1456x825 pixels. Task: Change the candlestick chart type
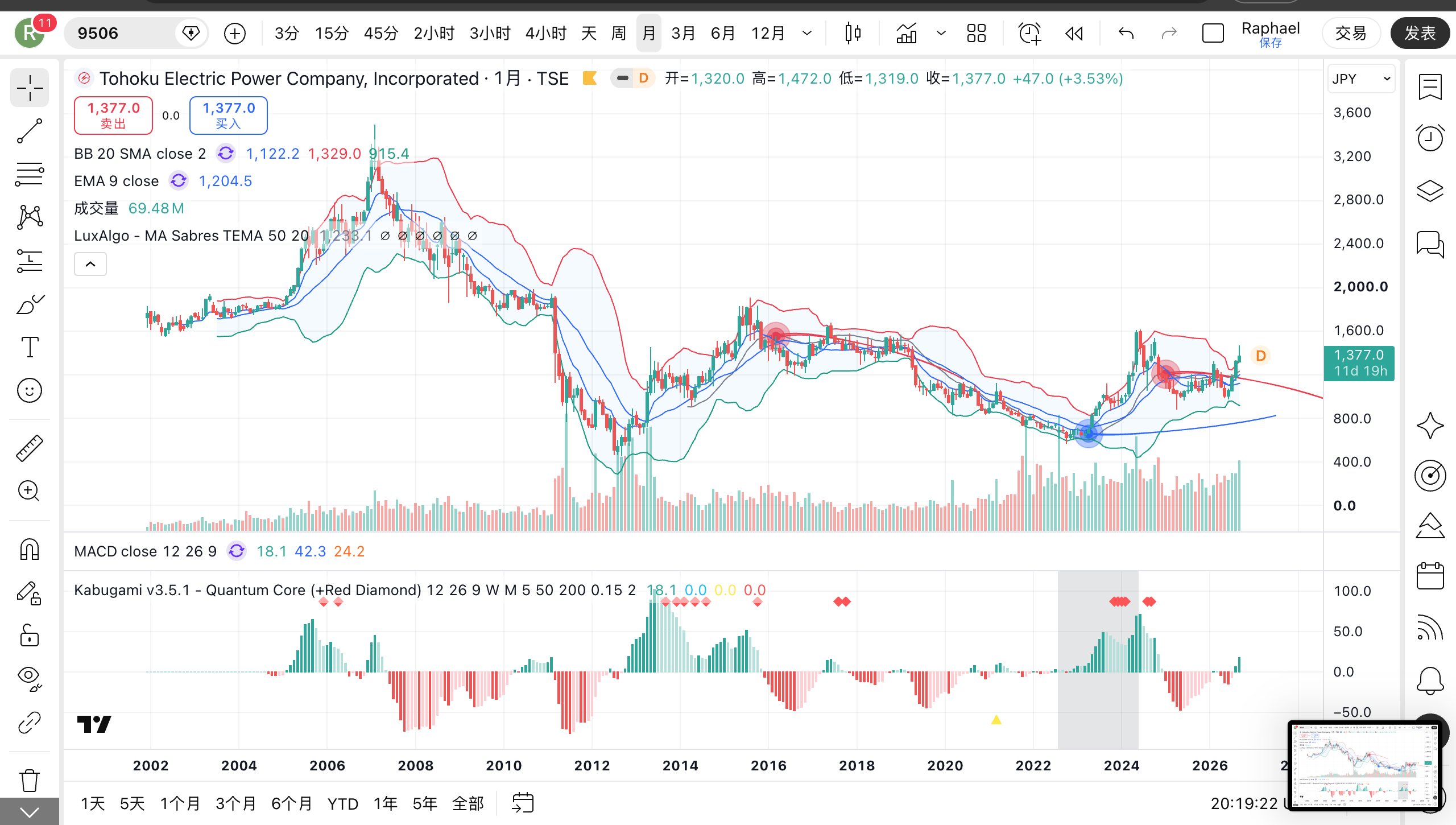click(x=853, y=34)
